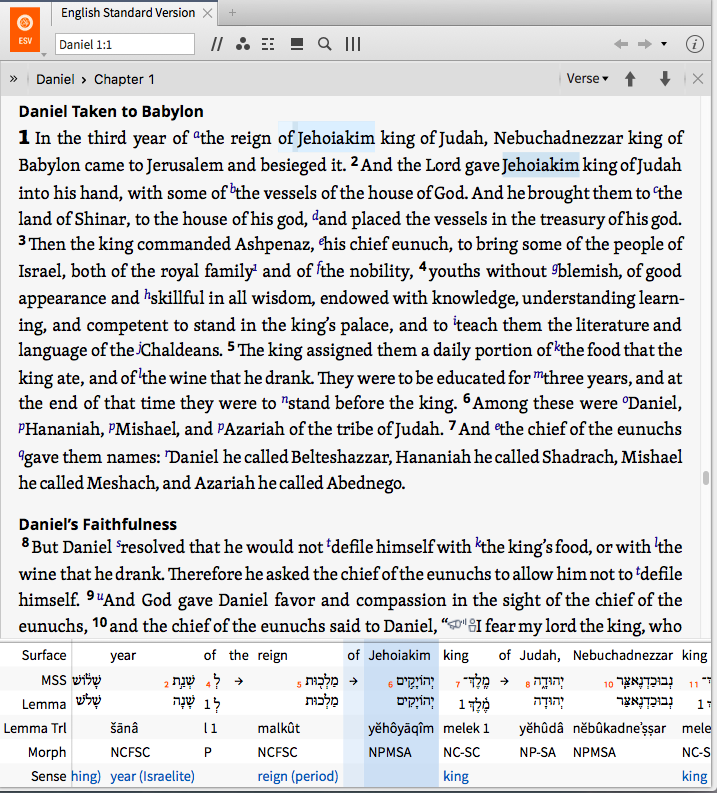Expand the sidebar double-chevron
Screen dimensions: 717x793
(x=14, y=79)
